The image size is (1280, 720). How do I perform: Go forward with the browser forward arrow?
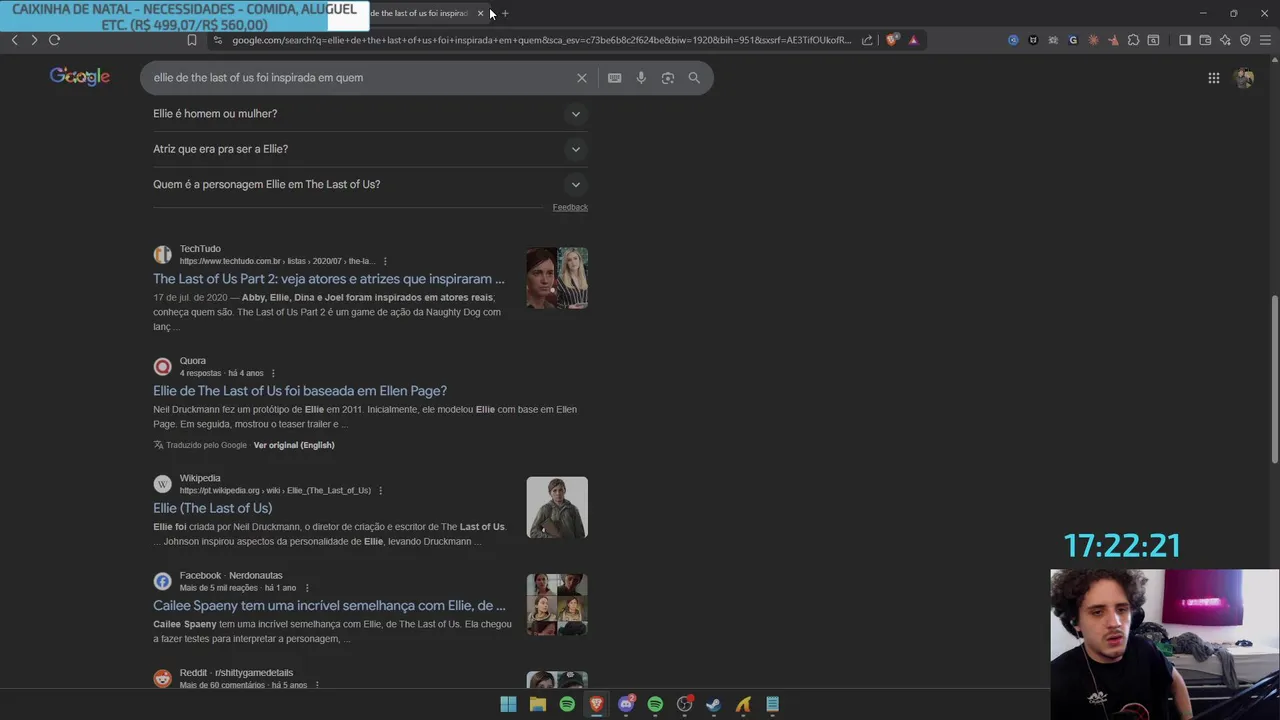coord(34,40)
